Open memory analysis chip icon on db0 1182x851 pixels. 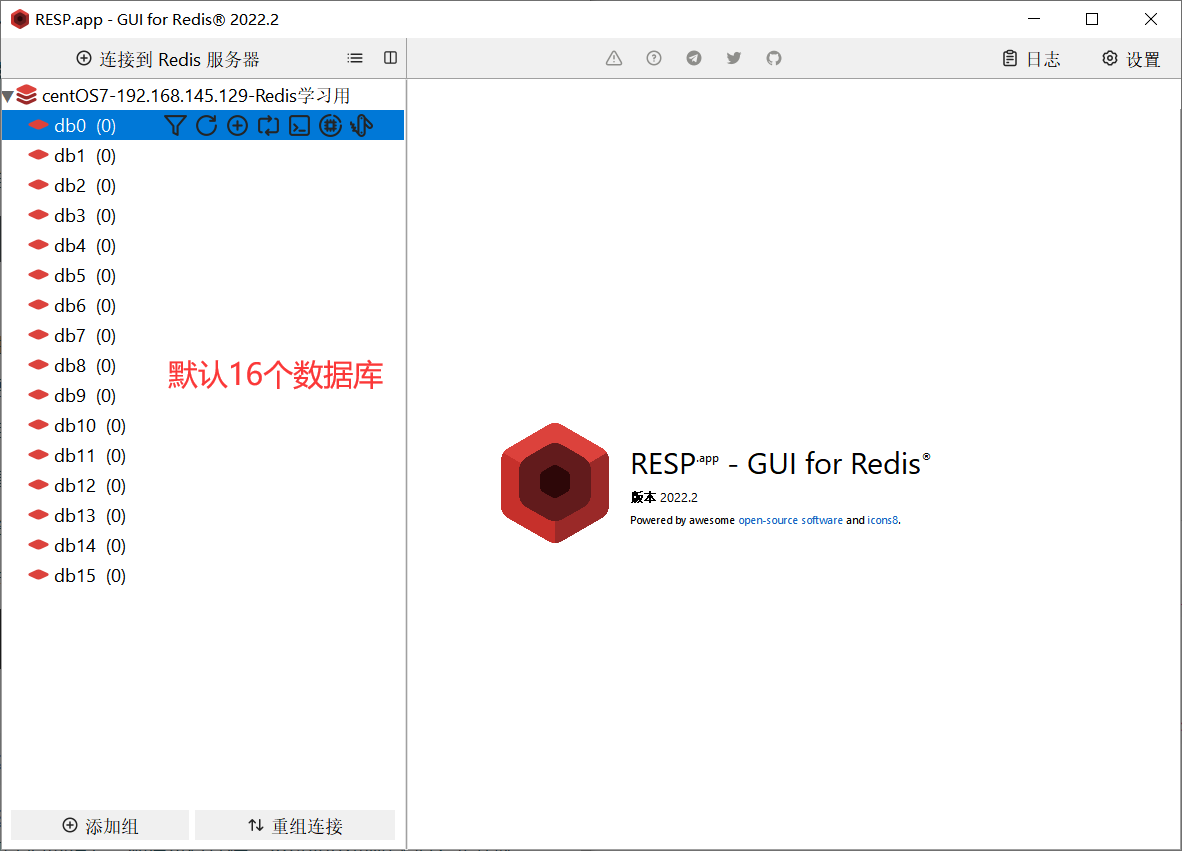coord(330,126)
